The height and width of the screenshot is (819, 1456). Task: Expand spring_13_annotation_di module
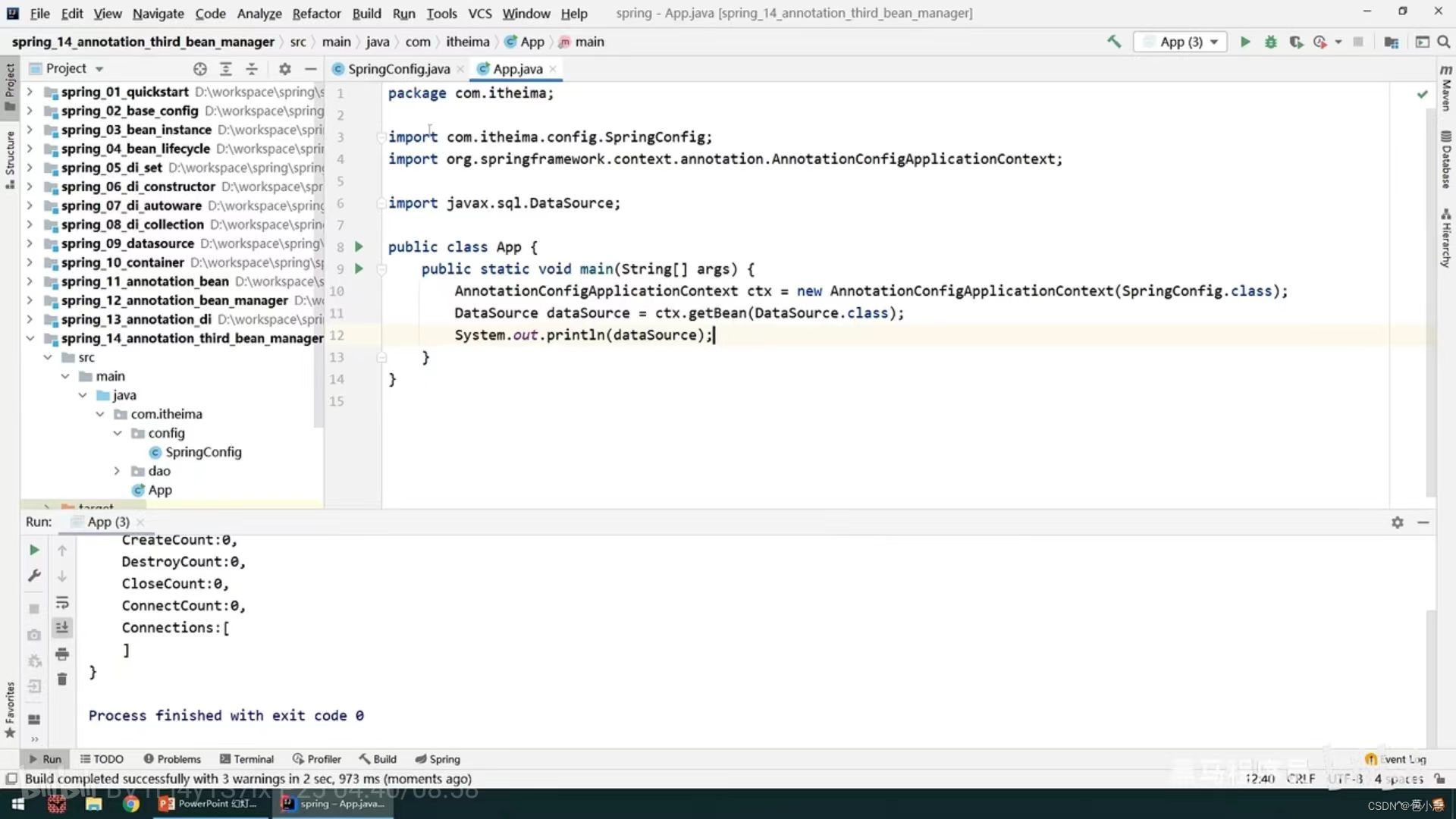[30, 319]
